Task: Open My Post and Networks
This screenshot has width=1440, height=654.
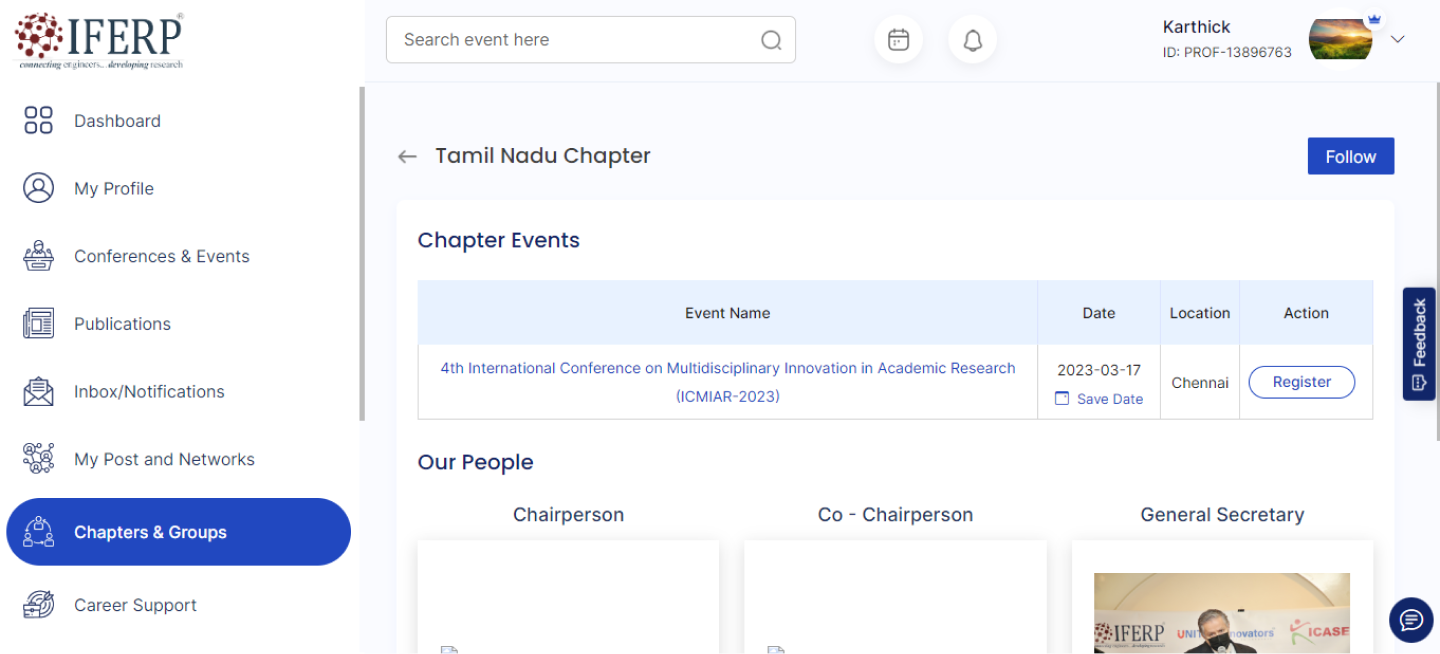Action: tap(164, 460)
